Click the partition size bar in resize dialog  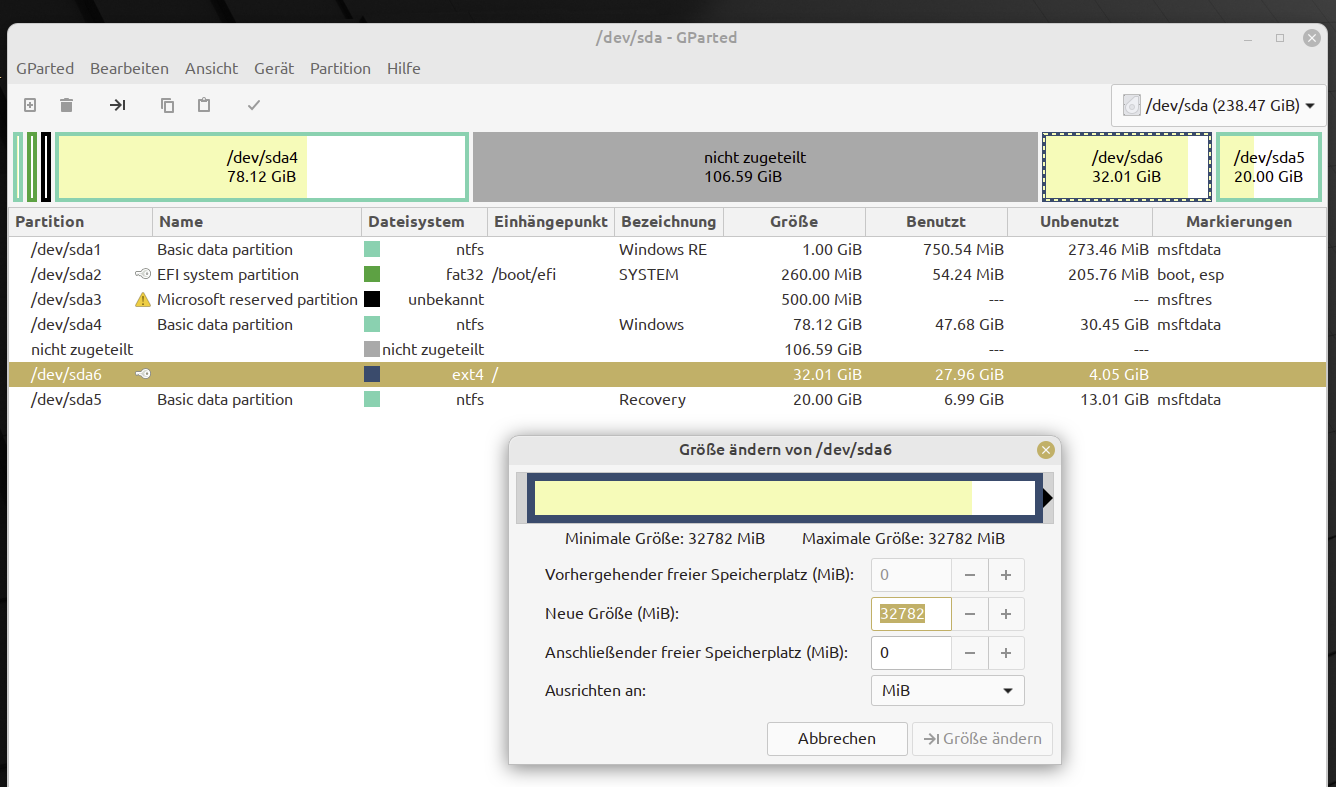[785, 498]
